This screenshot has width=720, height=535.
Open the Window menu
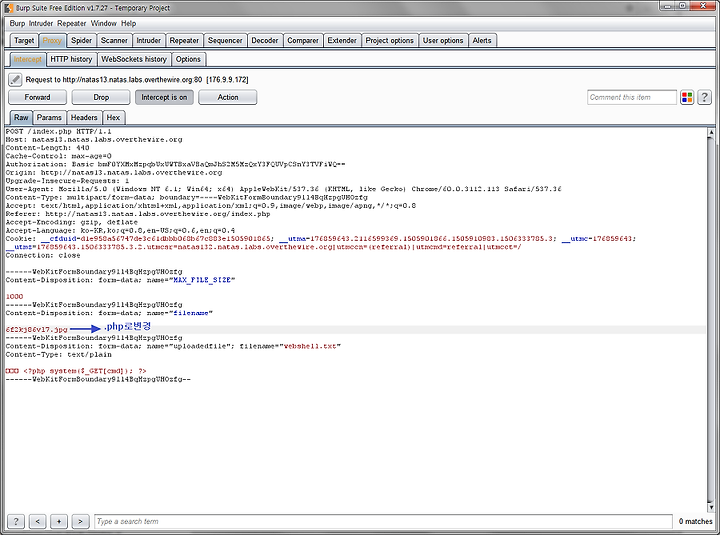pyautogui.click(x=103, y=23)
